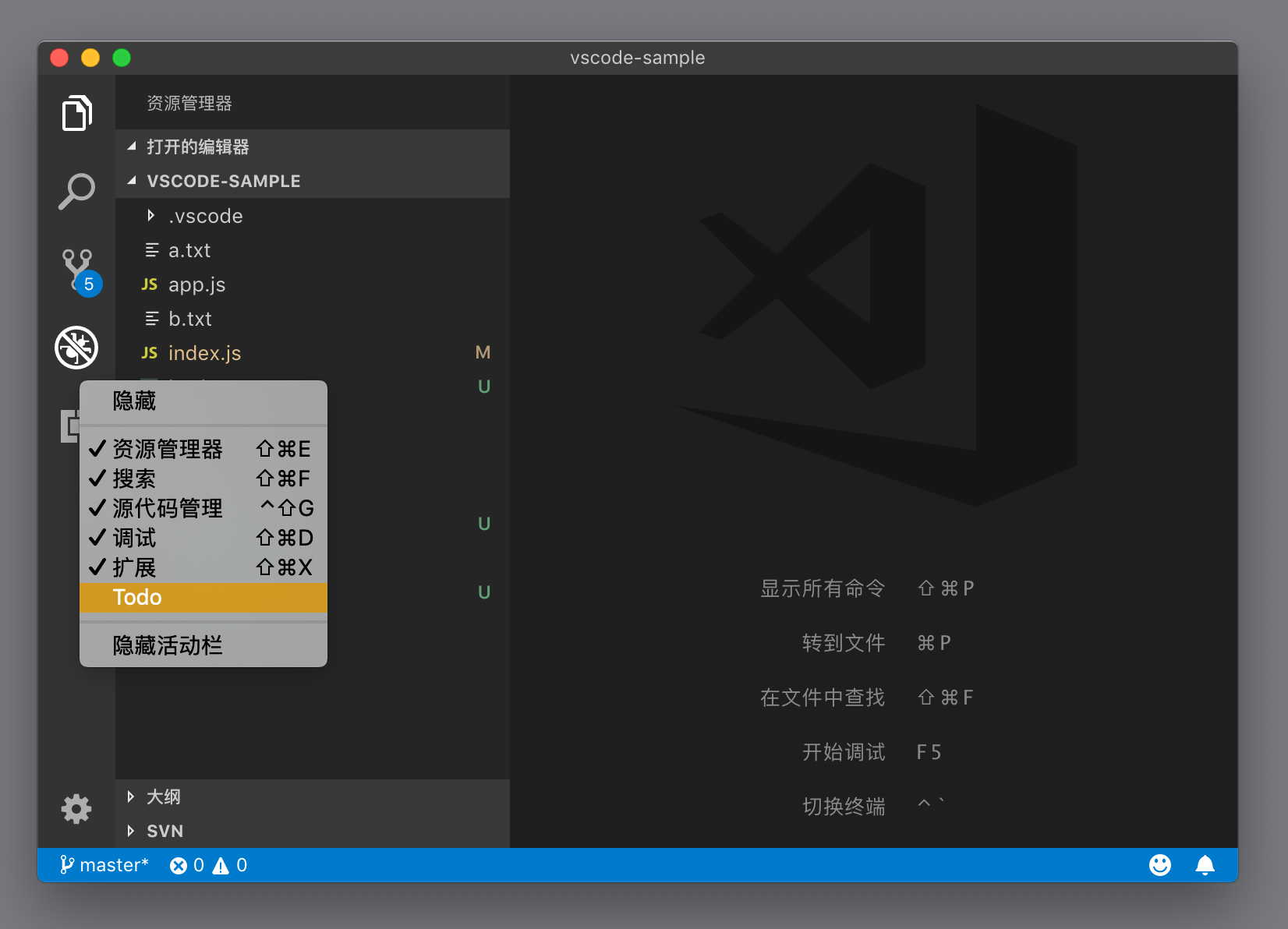
Task: Open the a.txt file
Action: point(313,250)
